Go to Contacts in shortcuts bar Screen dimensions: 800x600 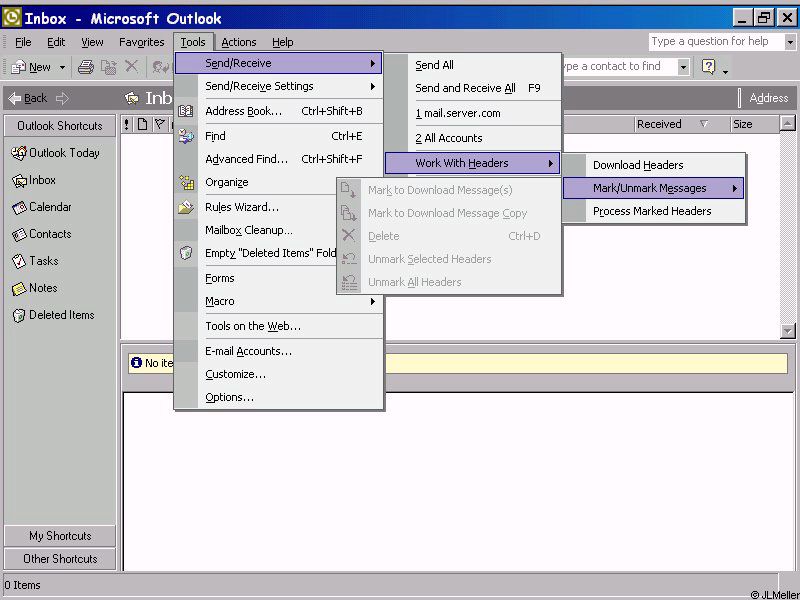click(x=20, y=234)
